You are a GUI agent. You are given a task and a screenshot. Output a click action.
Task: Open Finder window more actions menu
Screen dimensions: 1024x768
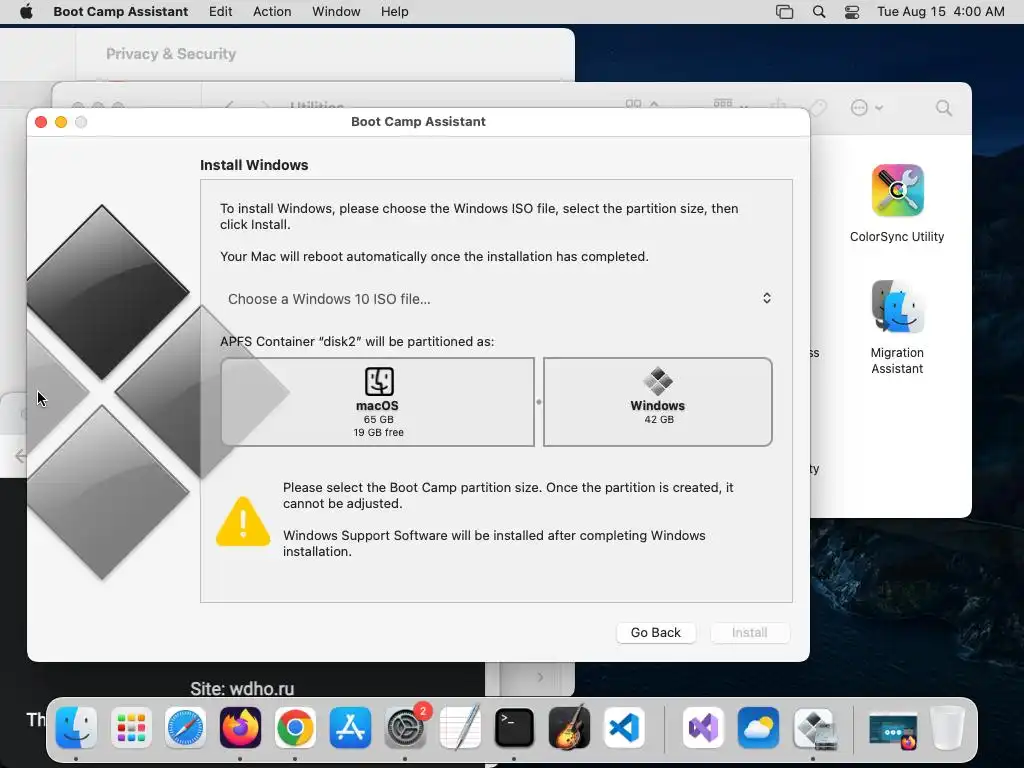pos(866,108)
